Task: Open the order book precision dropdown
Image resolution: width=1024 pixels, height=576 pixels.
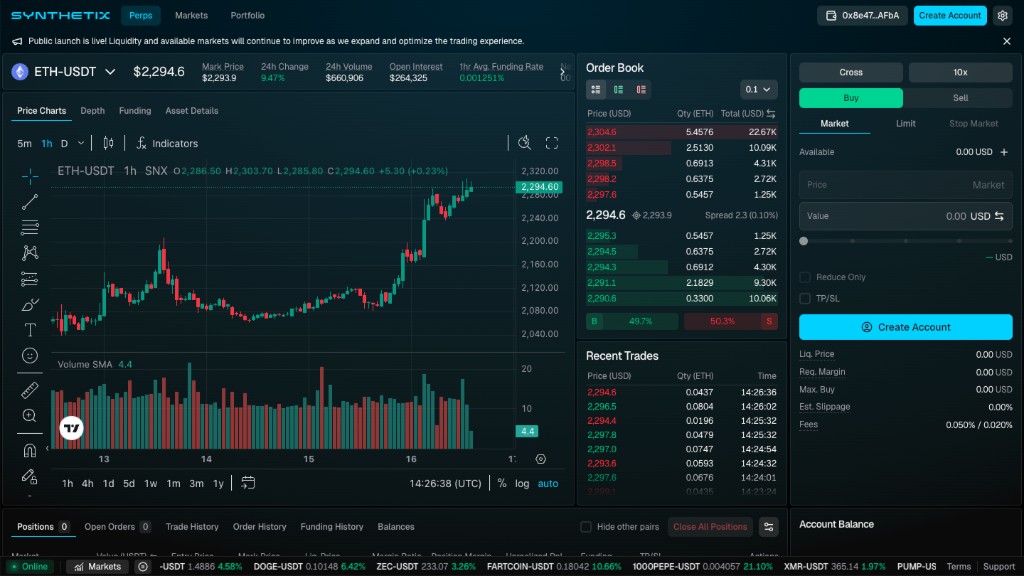Action: click(x=757, y=89)
